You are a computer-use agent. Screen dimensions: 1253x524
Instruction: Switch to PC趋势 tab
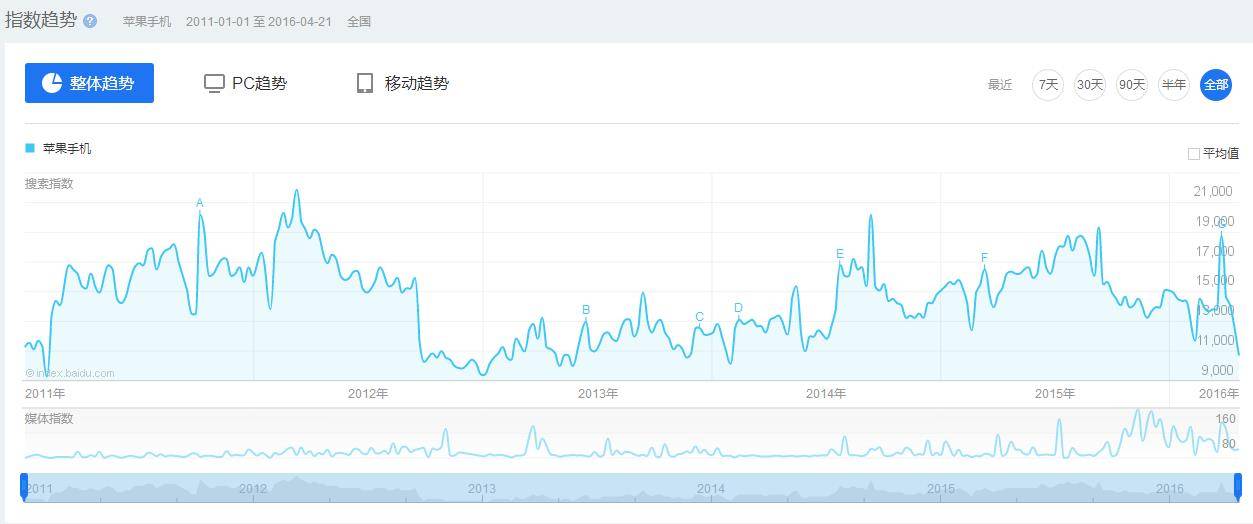tap(245, 83)
